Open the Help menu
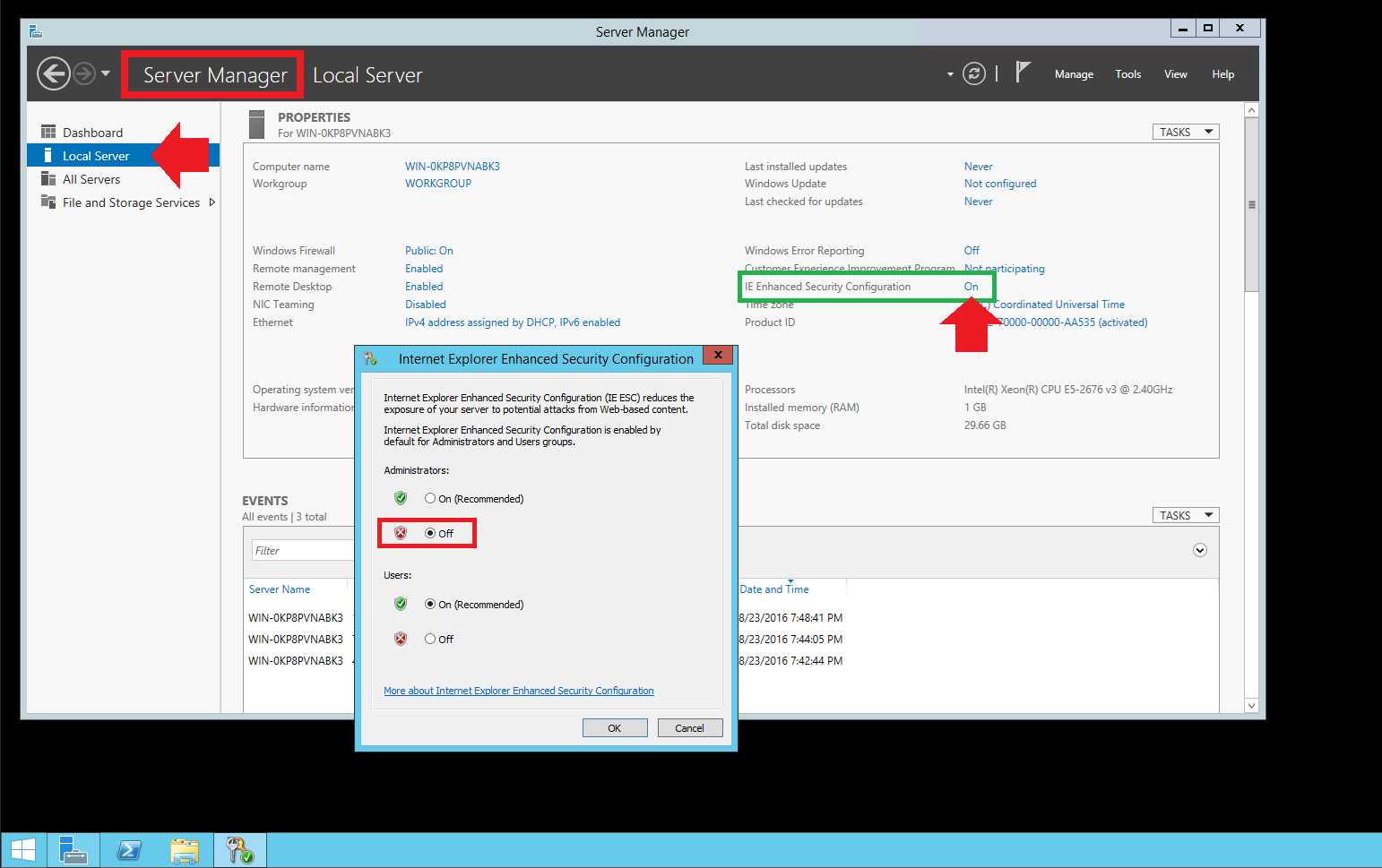 pos(1223,74)
